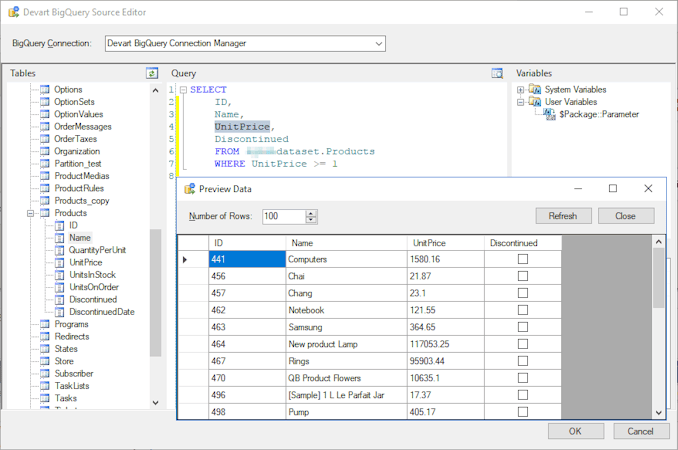The height and width of the screenshot is (450, 678).
Task: Click the Number of Rows input field
Action: tap(282, 216)
